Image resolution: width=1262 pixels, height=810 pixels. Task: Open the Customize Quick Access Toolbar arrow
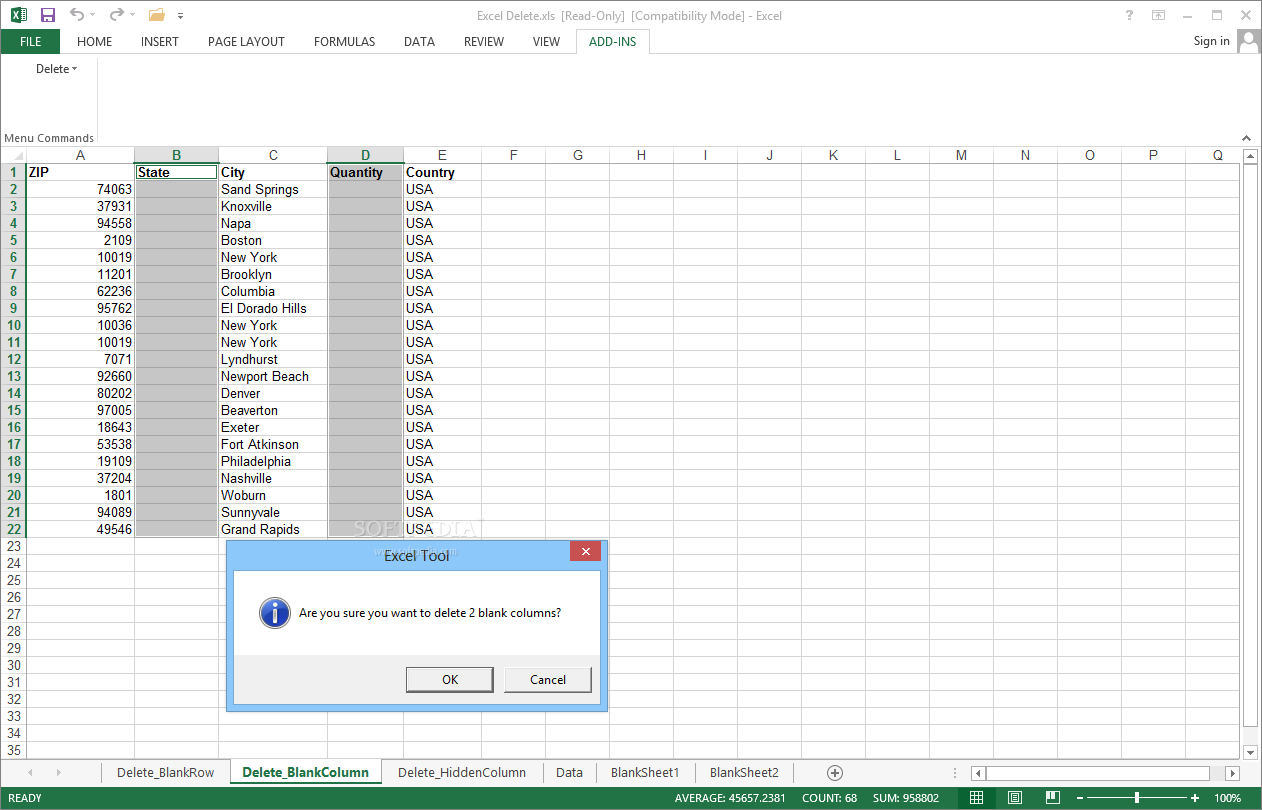point(180,16)
